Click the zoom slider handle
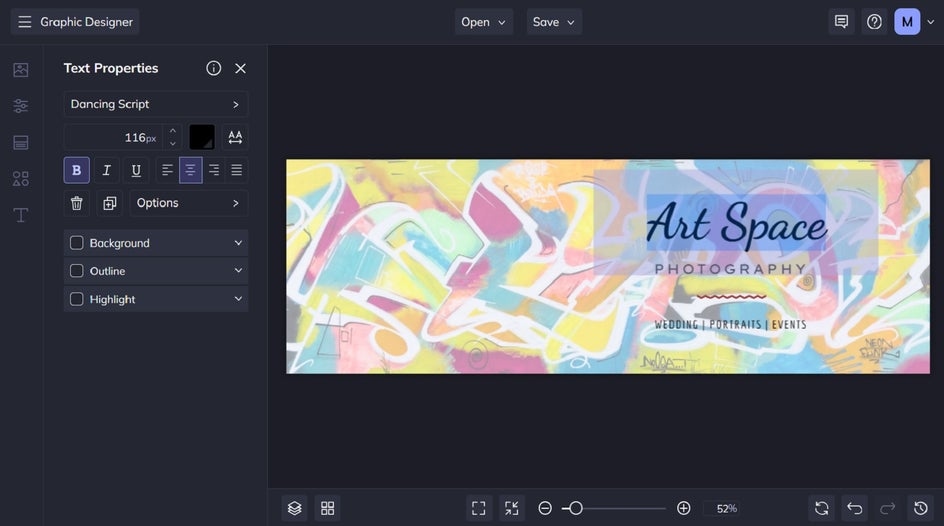Image resolution: width=944 pixels, height=526 pixels. [576, 509]
